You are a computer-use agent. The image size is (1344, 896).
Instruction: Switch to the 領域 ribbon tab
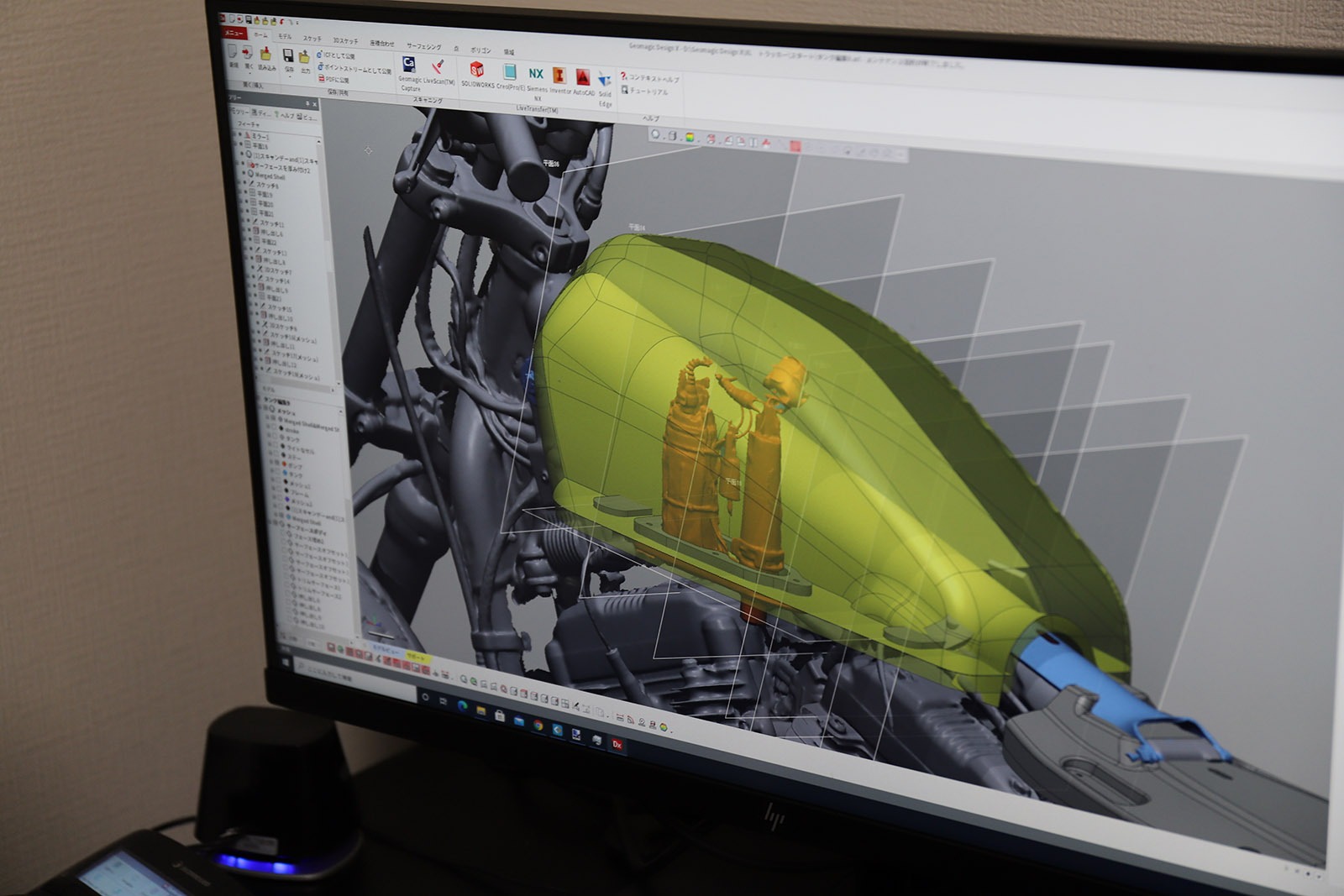coord(509,52)
